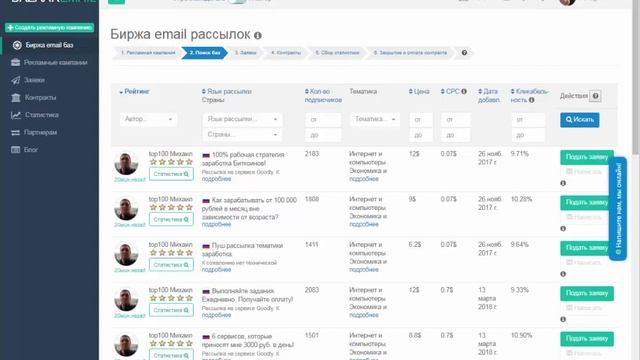Click Подать заявку for 2083 subscribers row
The image size is (640, 360).
tap(587, 293)
